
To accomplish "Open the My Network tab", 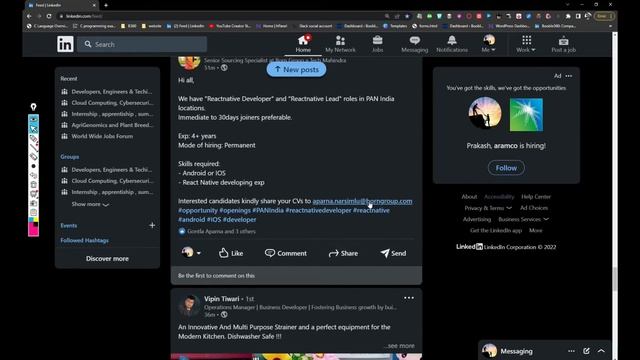I will [340, 44].
